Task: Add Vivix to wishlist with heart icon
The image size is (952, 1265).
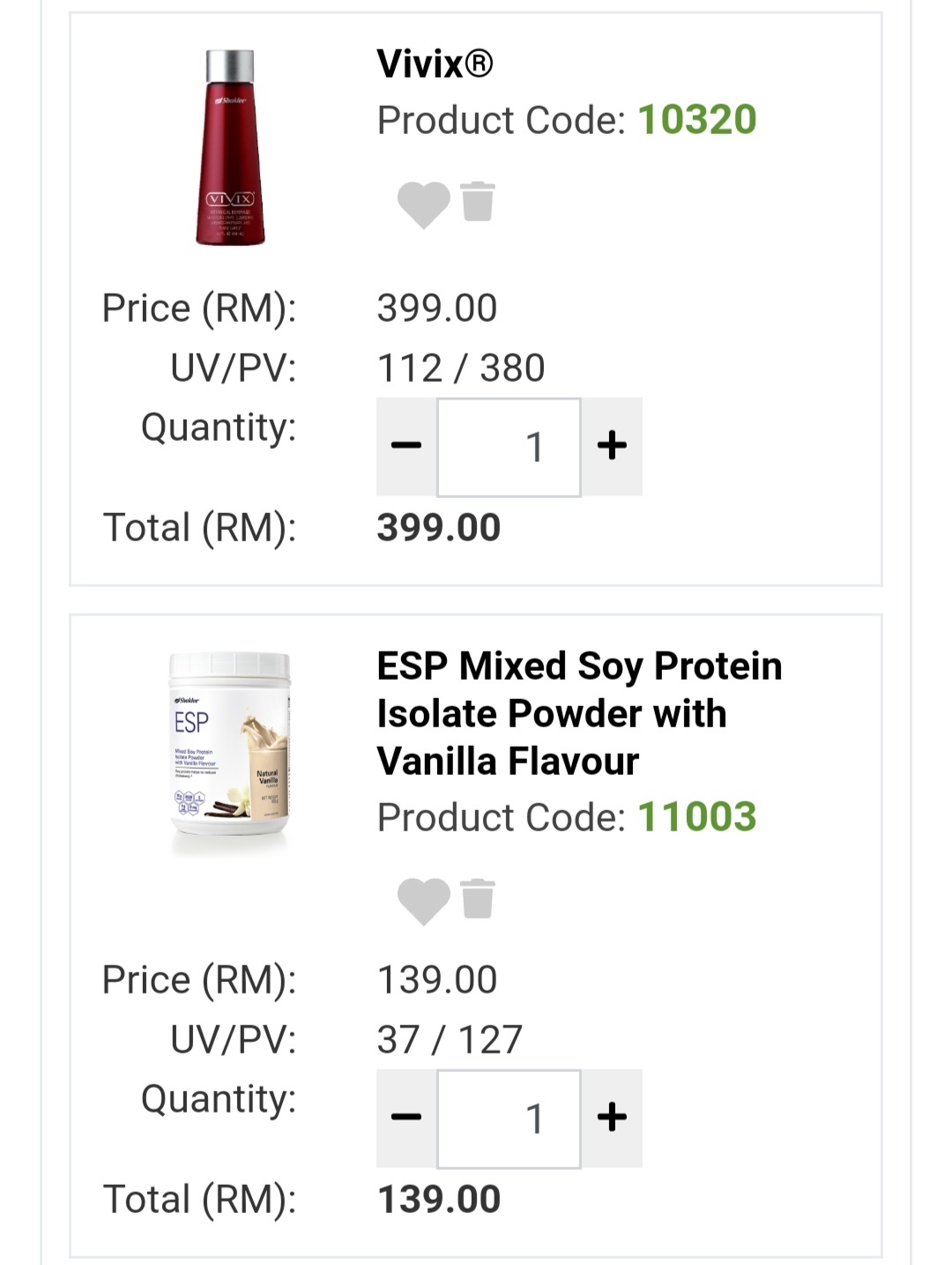Action: click(x=423, y=205)
